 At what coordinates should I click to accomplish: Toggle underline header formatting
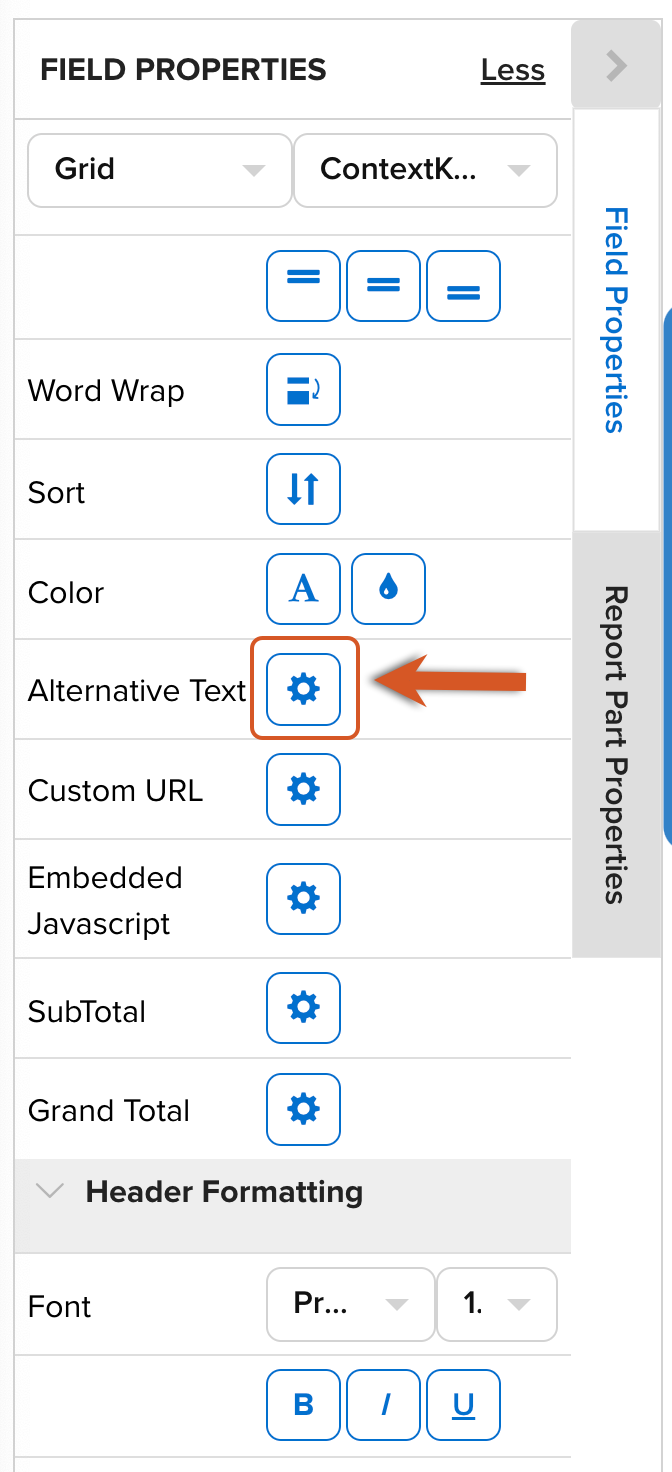coord(463,1405)
